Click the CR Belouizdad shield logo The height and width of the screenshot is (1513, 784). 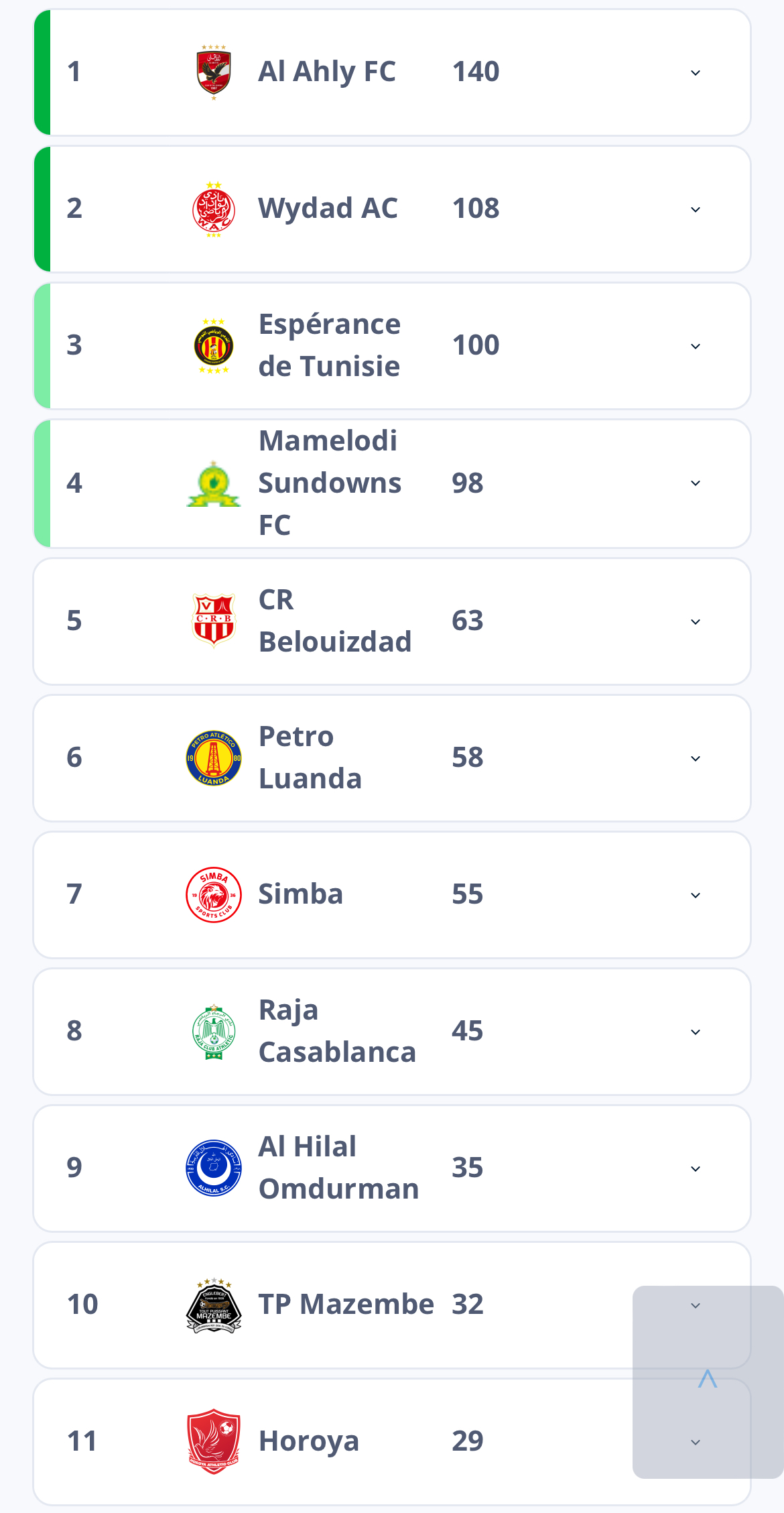214,621
